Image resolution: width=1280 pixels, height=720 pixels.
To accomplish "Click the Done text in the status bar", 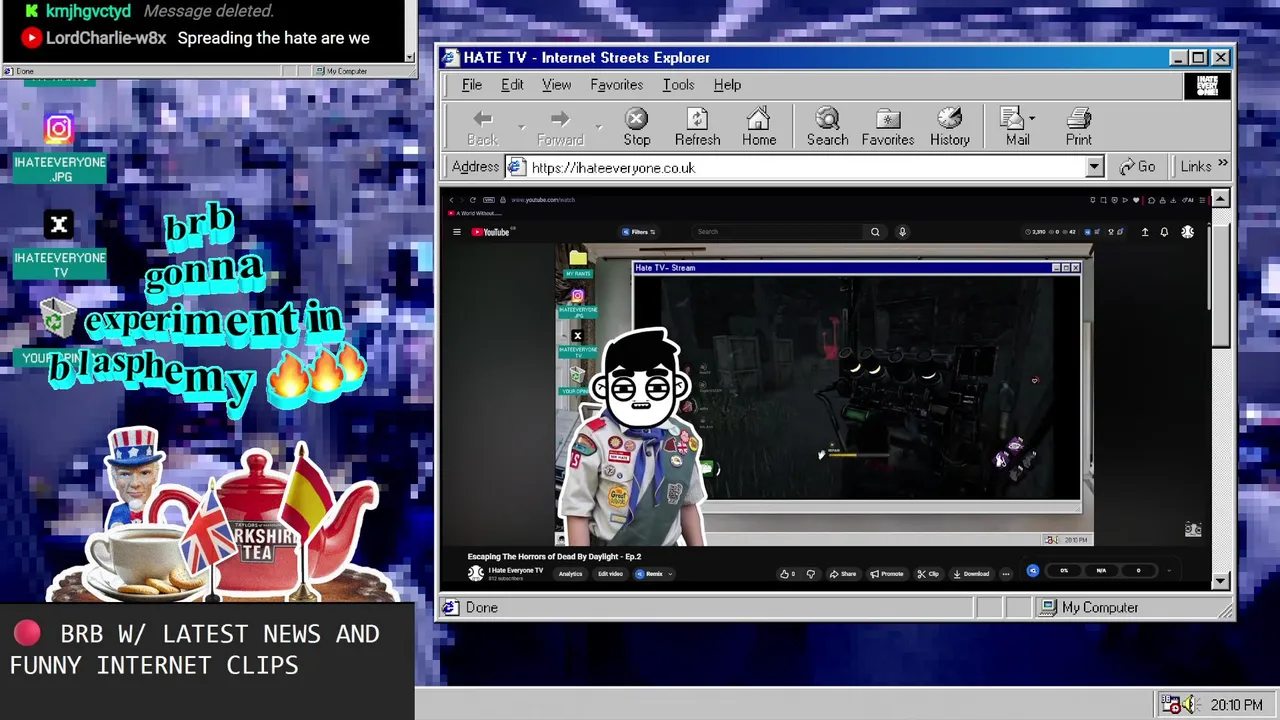I will point(481,607).
